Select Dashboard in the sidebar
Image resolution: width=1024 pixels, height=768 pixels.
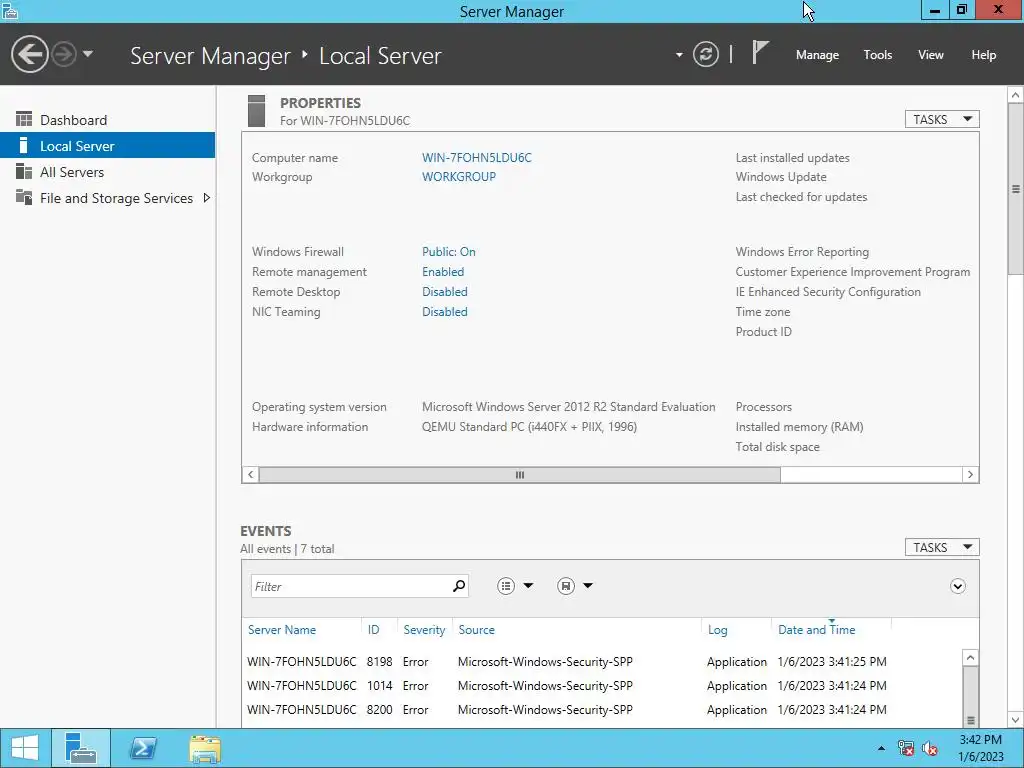coord(108,120)
